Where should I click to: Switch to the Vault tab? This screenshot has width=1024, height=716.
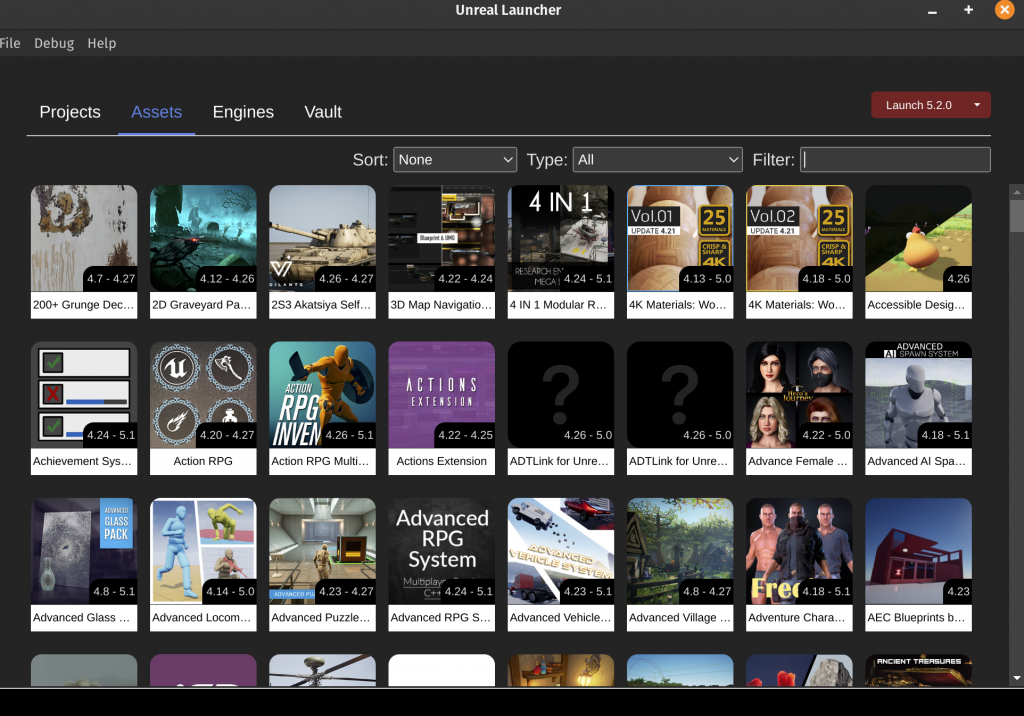[x=323, y=112]
